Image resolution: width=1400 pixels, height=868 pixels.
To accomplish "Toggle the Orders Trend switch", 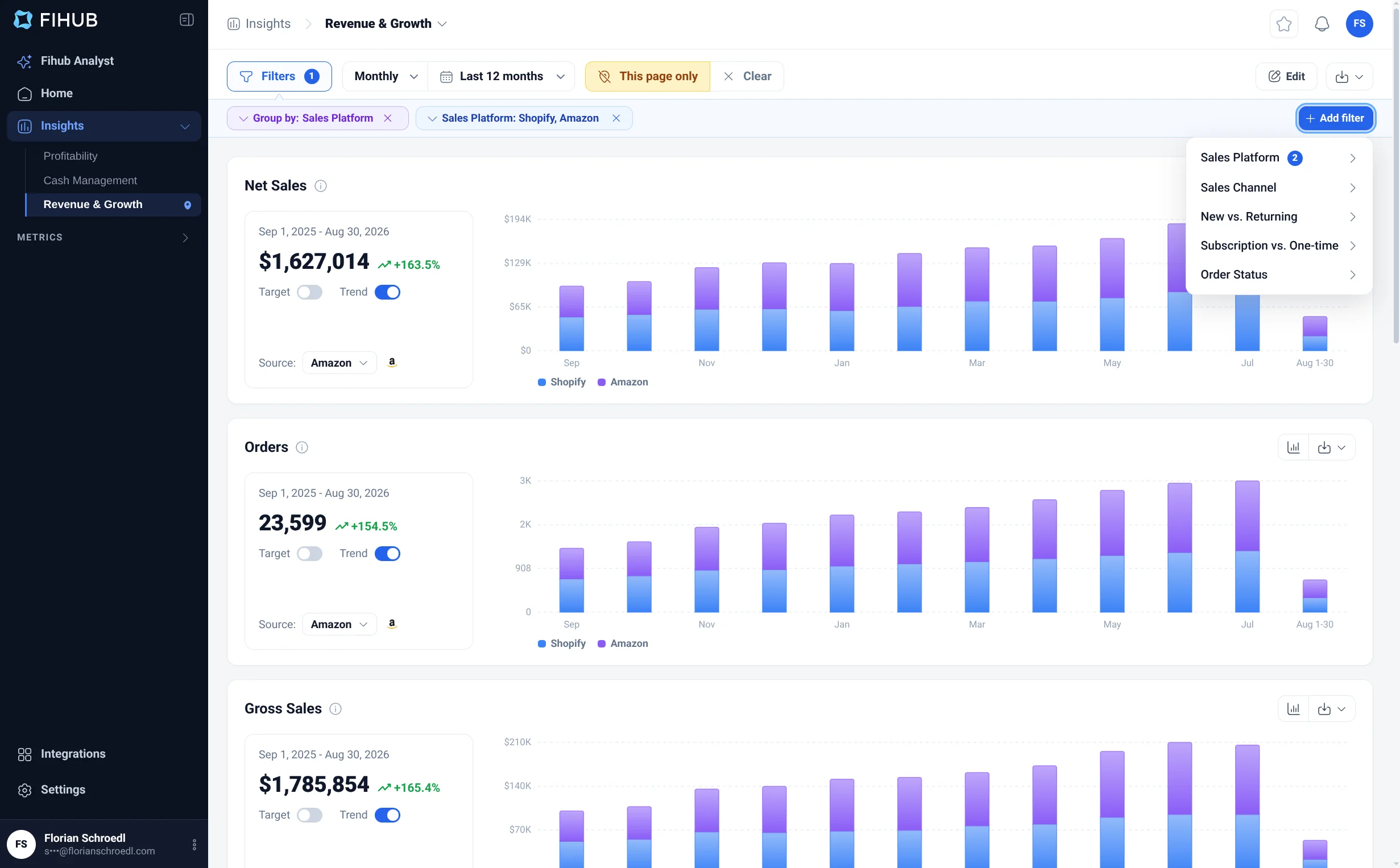I will (387, 554).
